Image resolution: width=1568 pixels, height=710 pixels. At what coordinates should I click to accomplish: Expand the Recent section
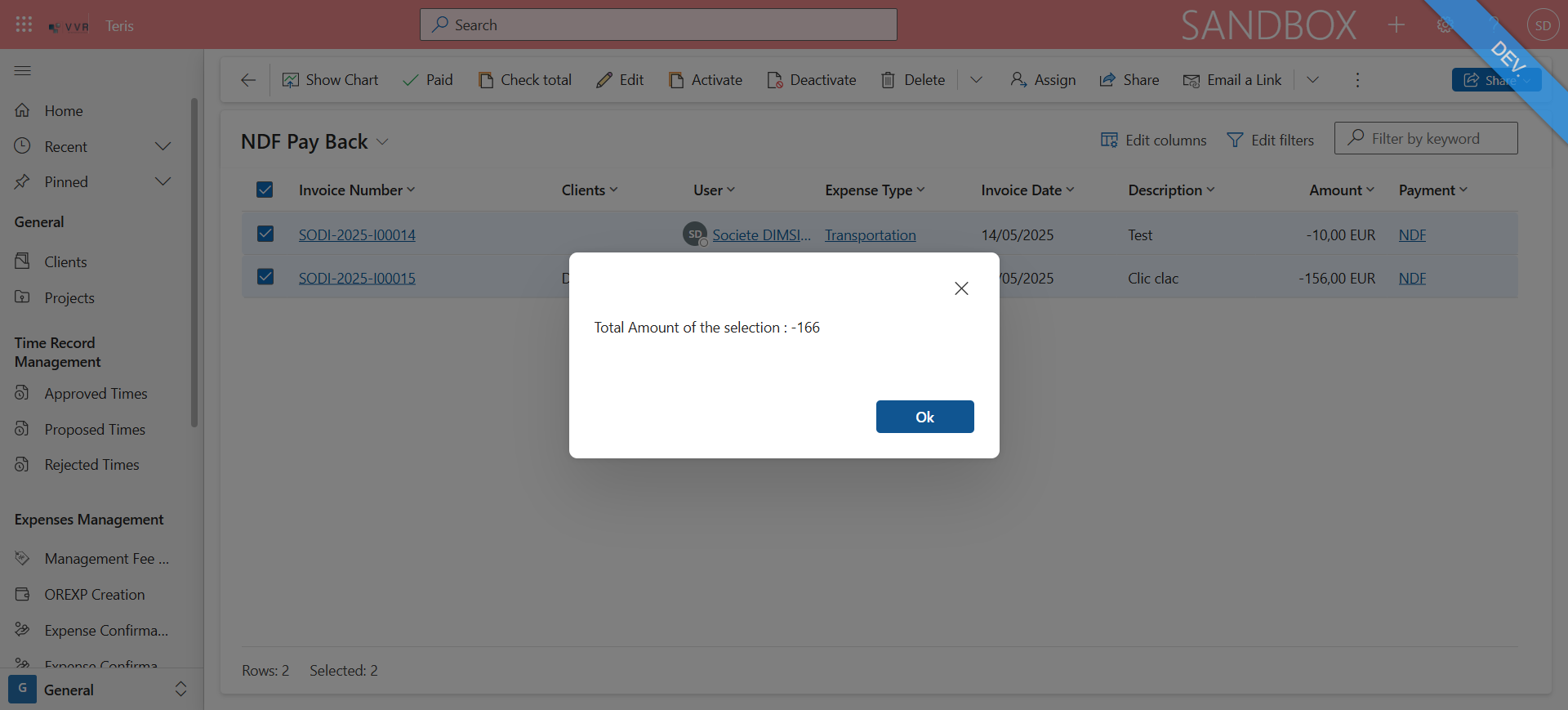point(163,146)
